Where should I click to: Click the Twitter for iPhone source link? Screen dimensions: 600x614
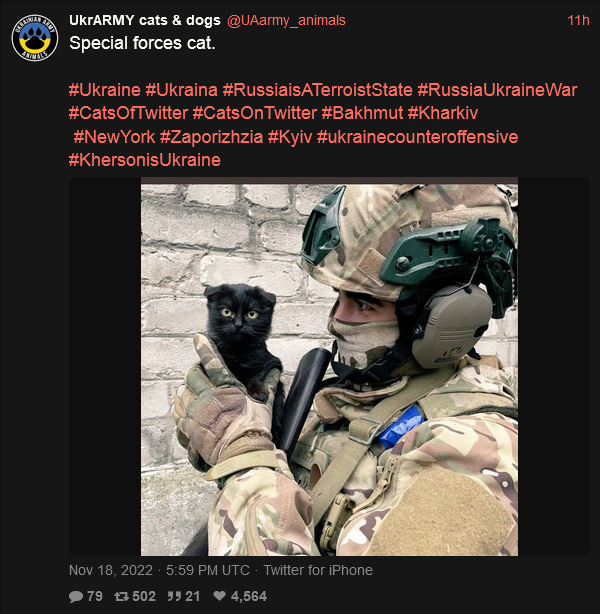318,570
